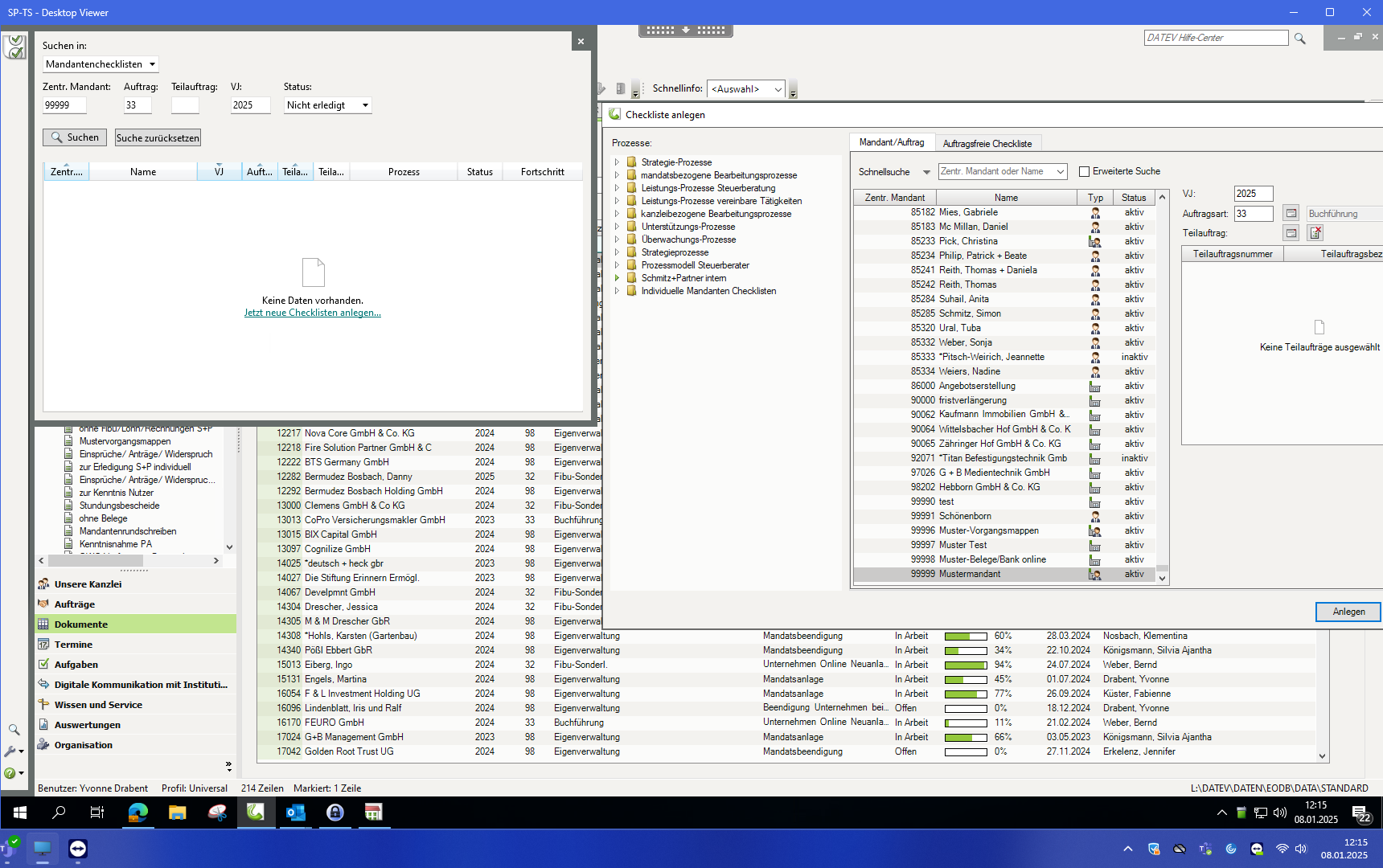Click the Zentr. Mandant search input field

64,105
